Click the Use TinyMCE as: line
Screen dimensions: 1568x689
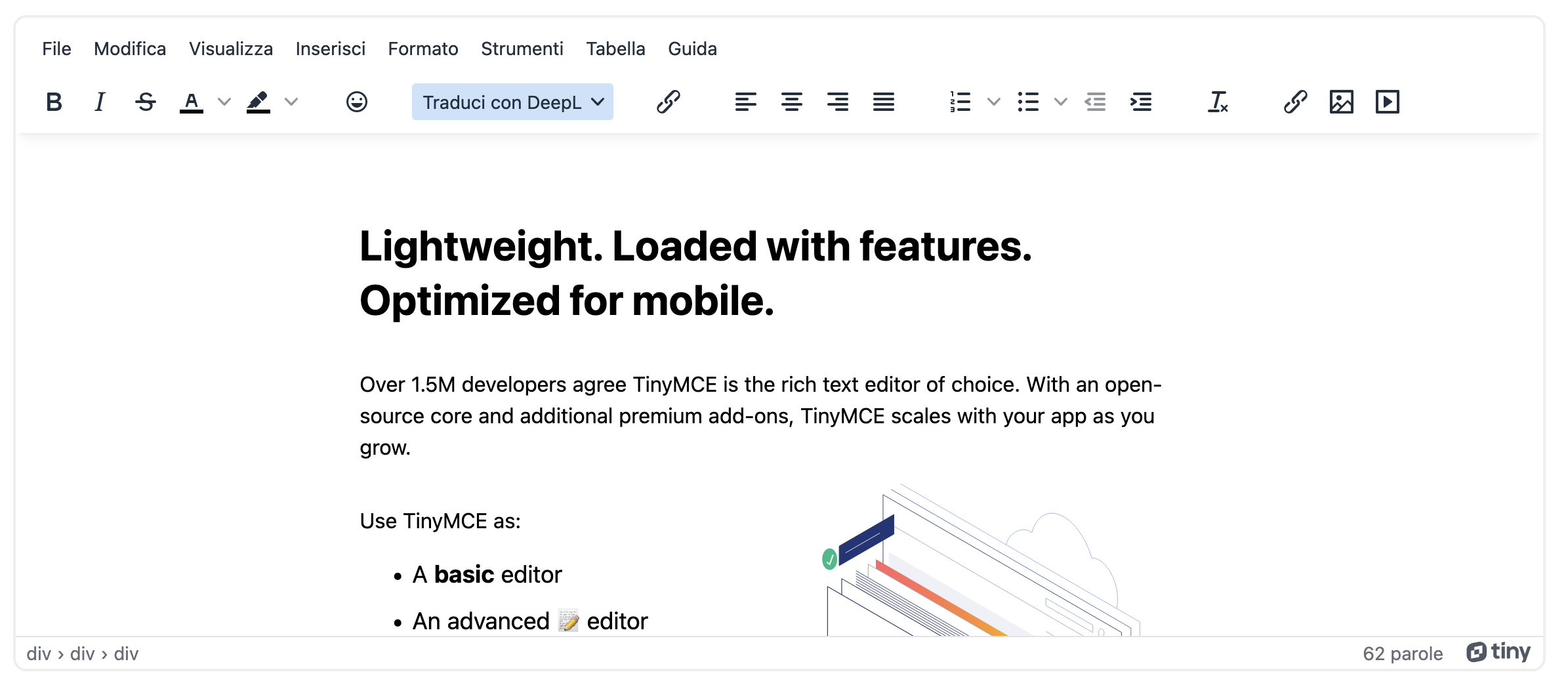click(x=440, y=521)
